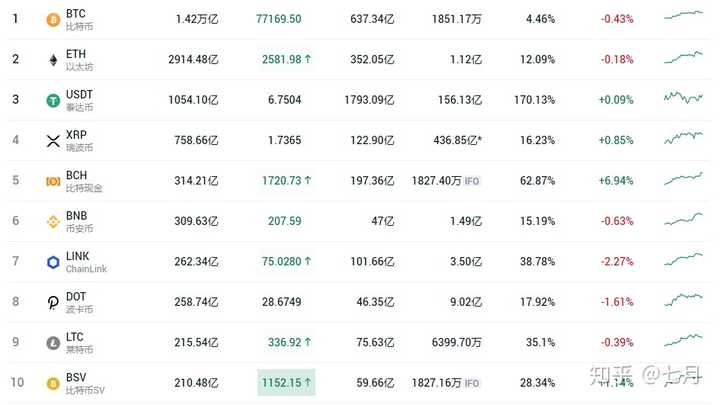Click the Ethereum ETH diamond icon
This screenshot has width=720, height=405.
point(53,60)
